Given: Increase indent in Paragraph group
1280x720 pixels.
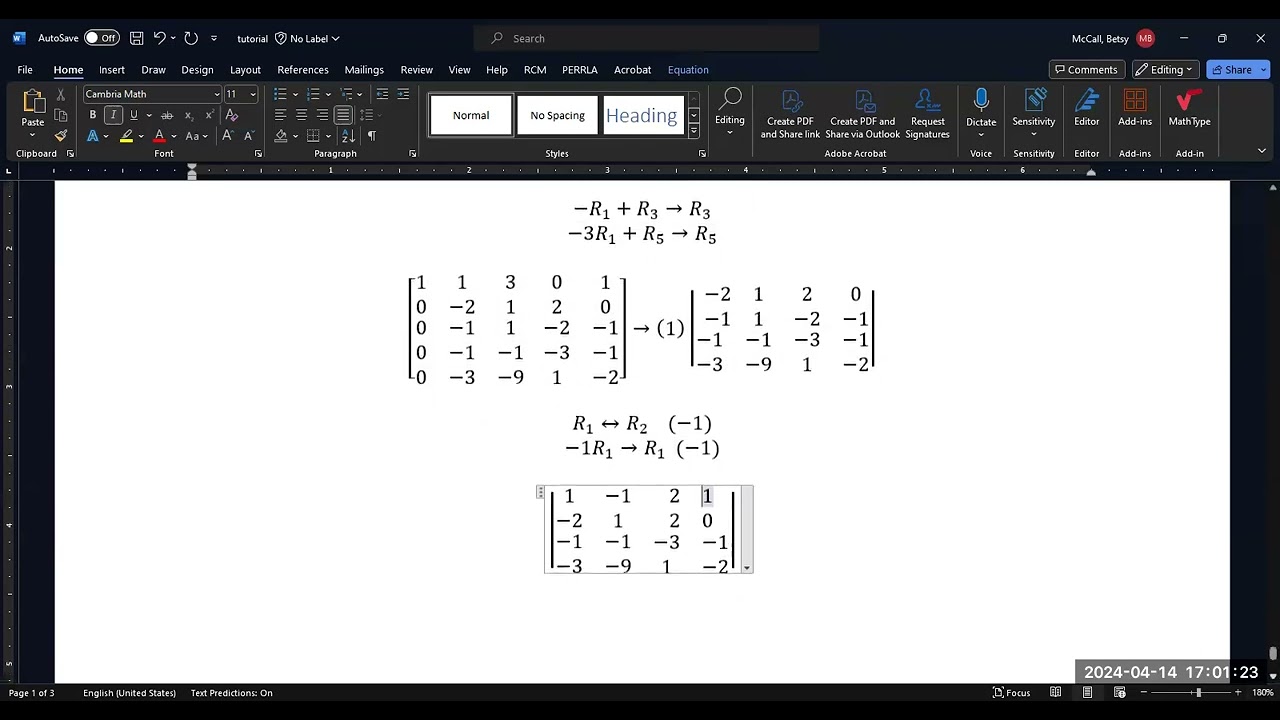Looking at the screenshot, I should [403, 94].
